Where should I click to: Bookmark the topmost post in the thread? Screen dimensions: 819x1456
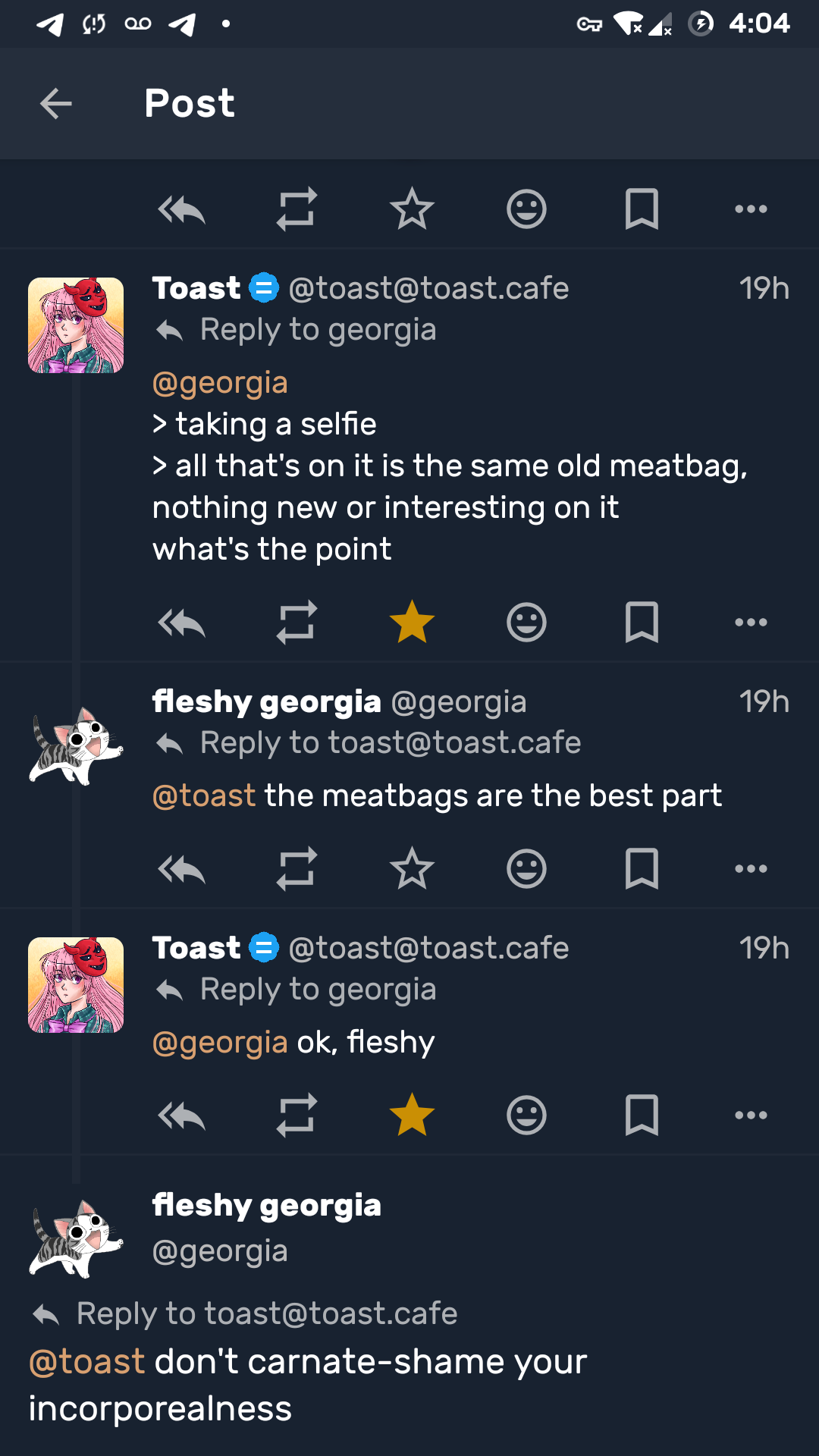point(642,209)
